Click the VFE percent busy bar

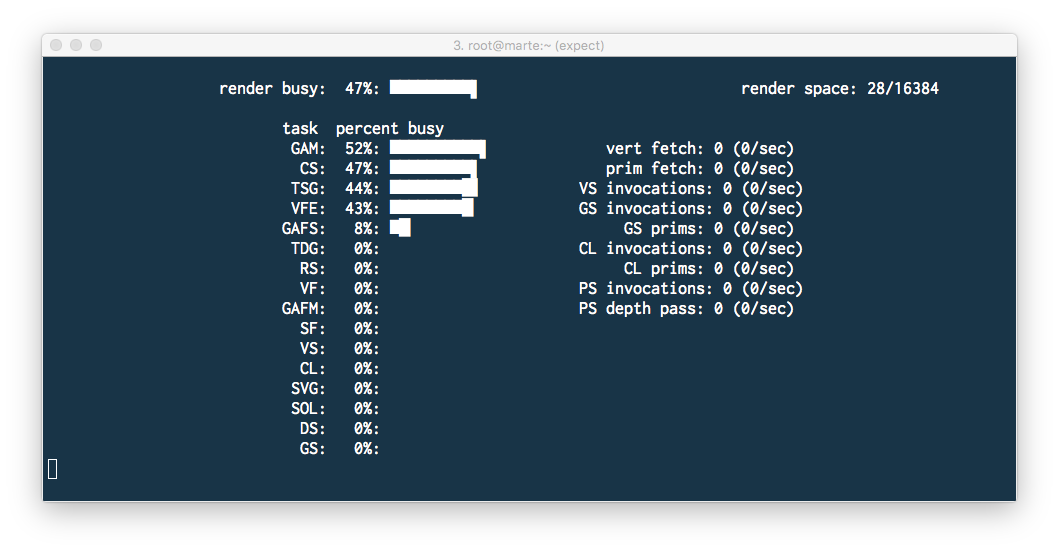[x=432, y=209]
